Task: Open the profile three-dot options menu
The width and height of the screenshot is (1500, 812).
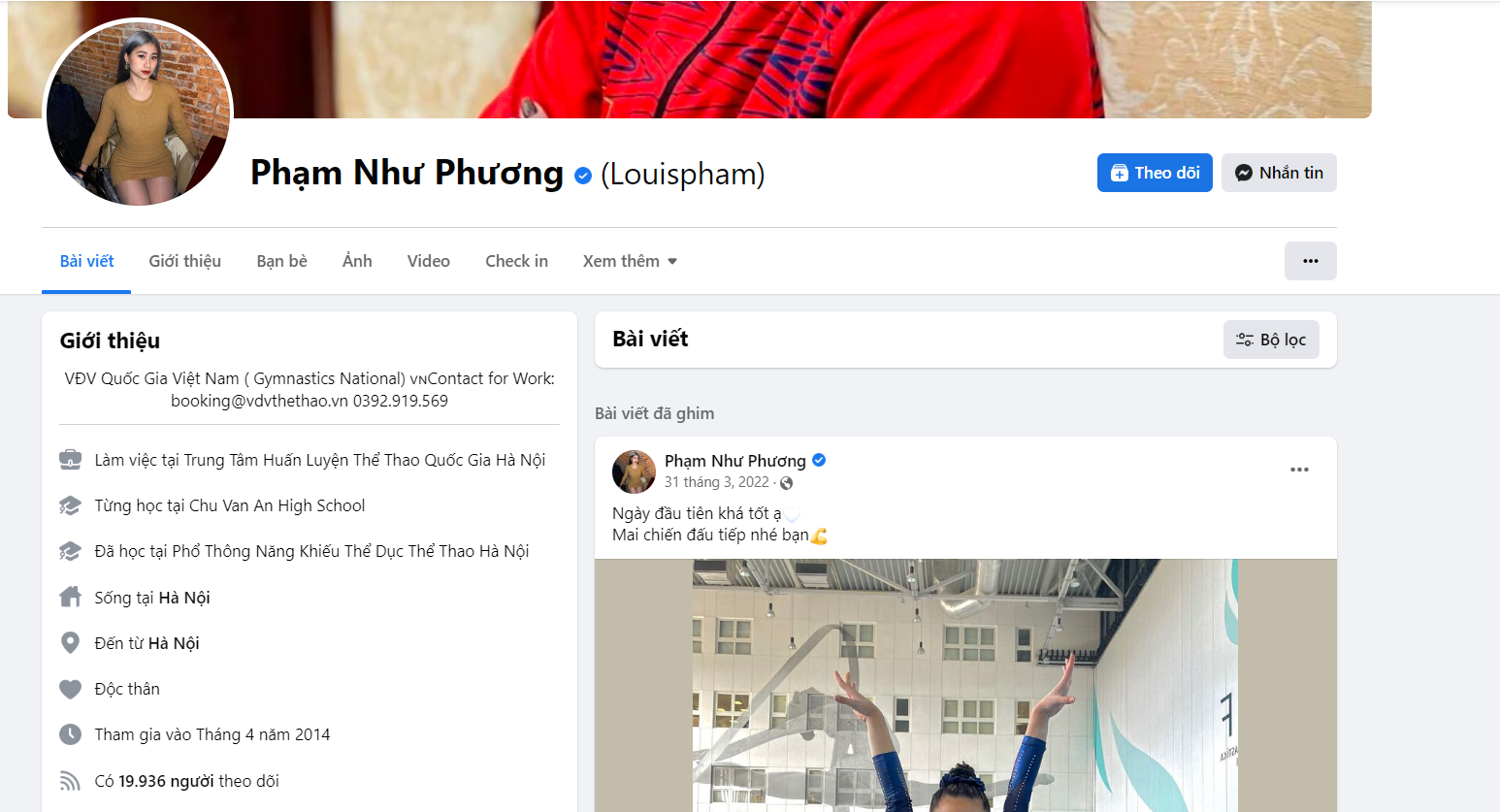Action: (1310, 261)
